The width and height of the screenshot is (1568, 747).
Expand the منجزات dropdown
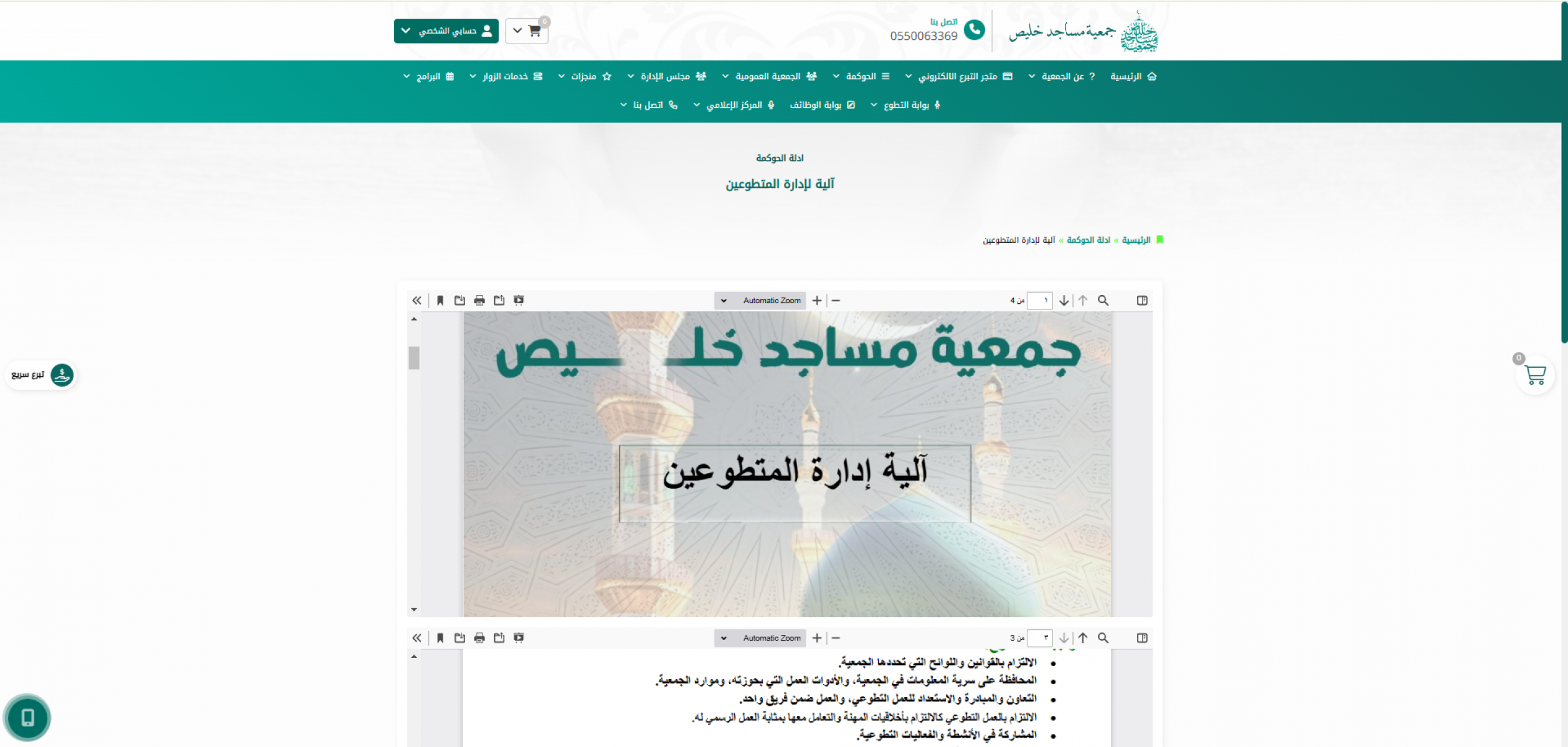(x=585, y=77)
